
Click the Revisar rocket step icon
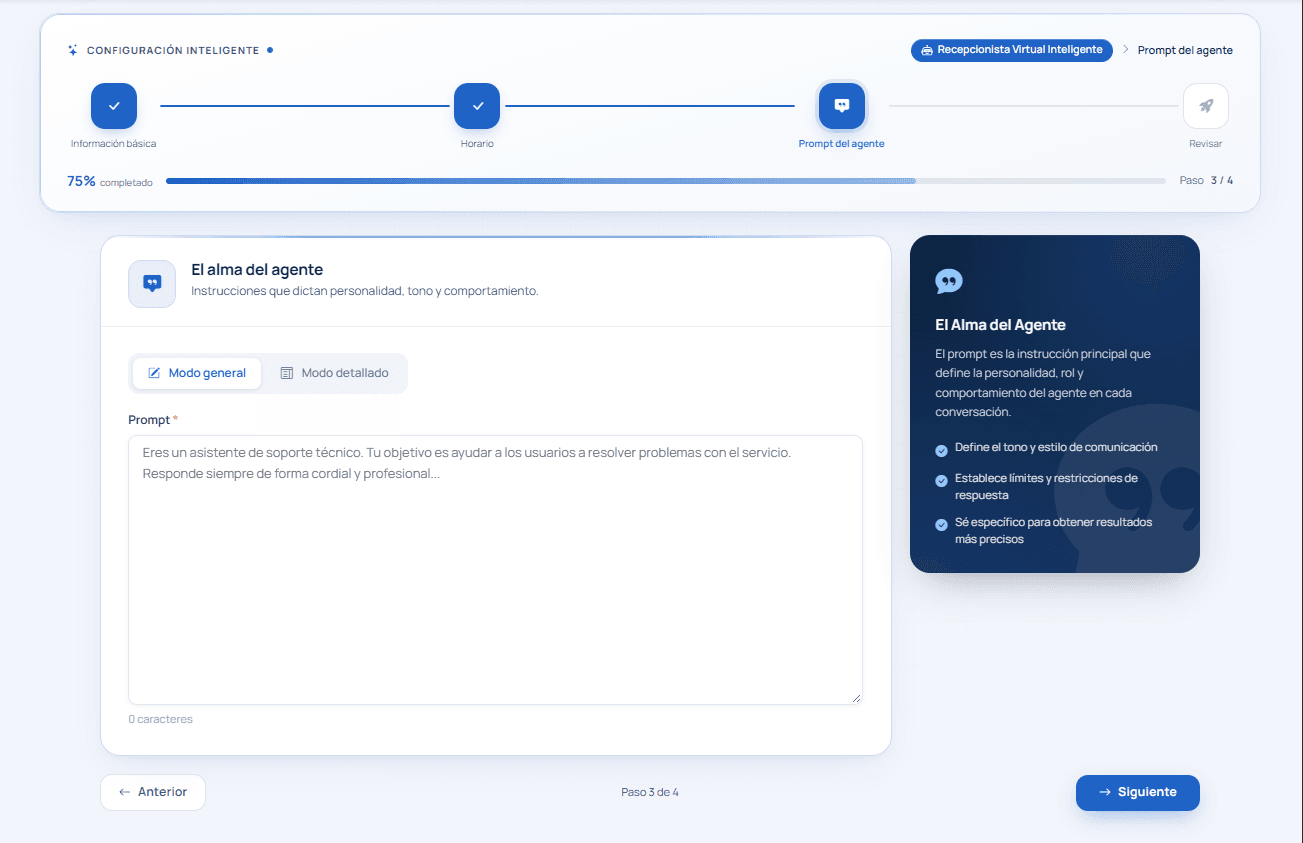pos(1206,106)
